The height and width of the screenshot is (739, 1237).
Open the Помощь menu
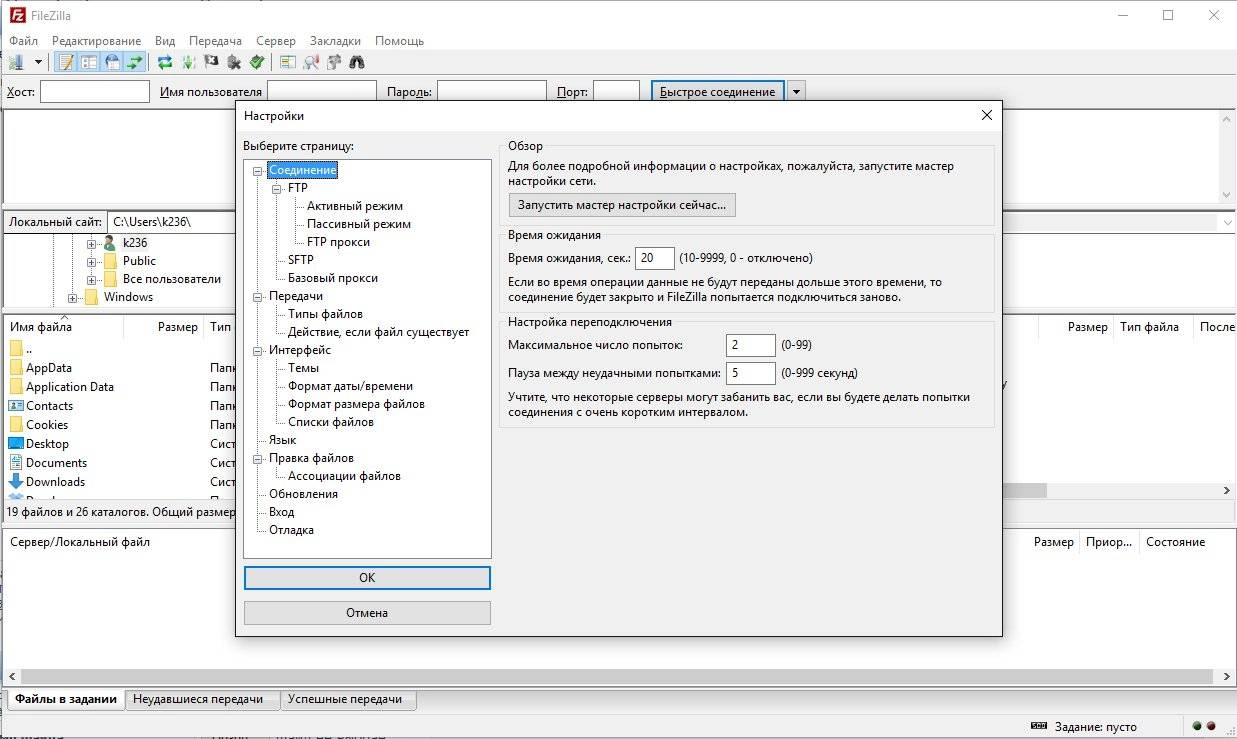tap(399, 41)
